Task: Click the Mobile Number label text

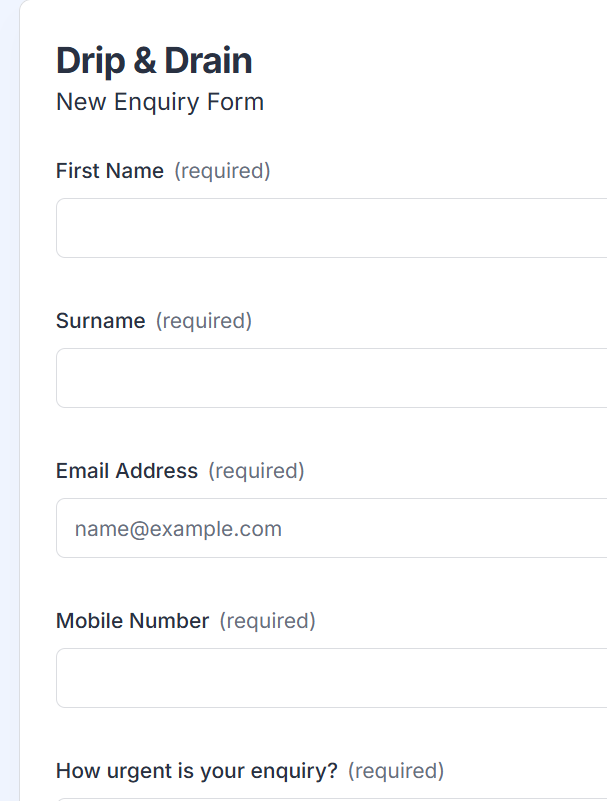Action: (132, 621)
